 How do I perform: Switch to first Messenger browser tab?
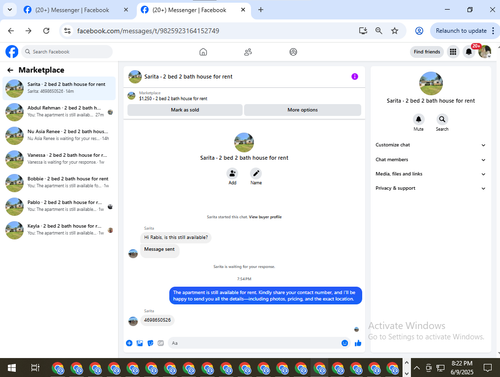click(x=75, y=10)
